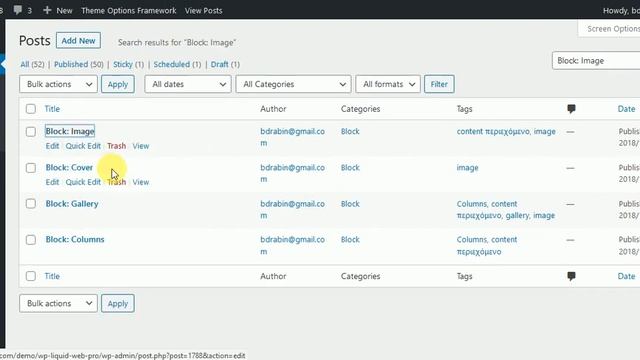This screenshot has height=360, width=640.
Task: Click the bottom Apply button
Action: (x=118, y=303)
